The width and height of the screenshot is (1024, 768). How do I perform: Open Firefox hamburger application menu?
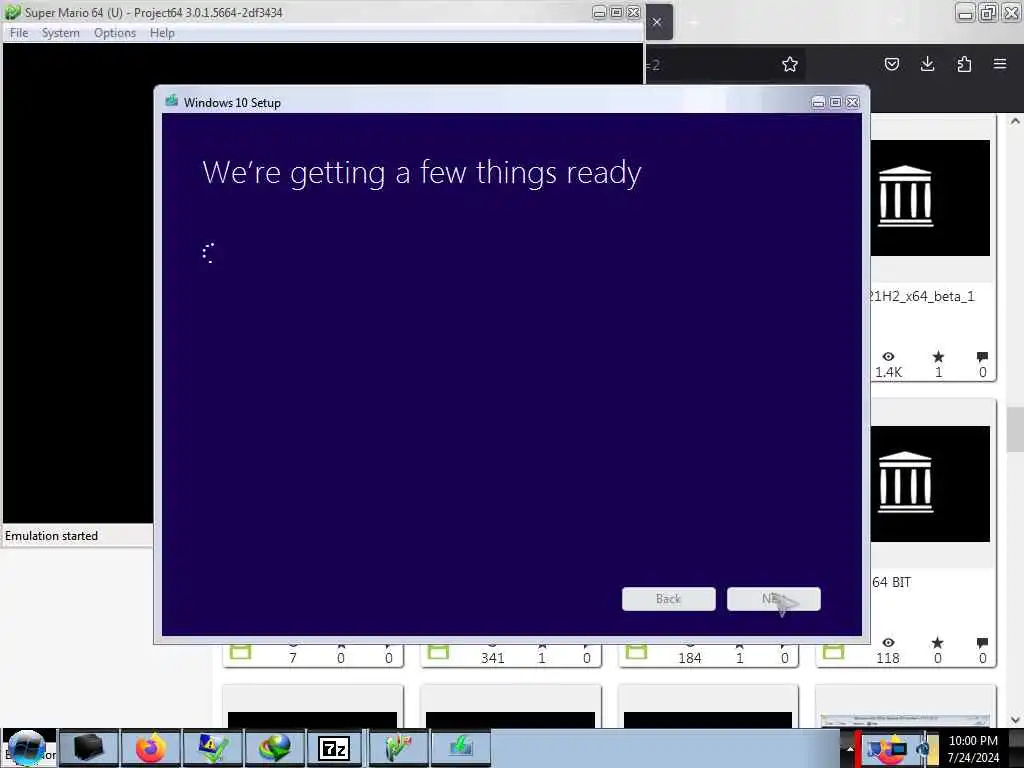[x=1000, y=64]
